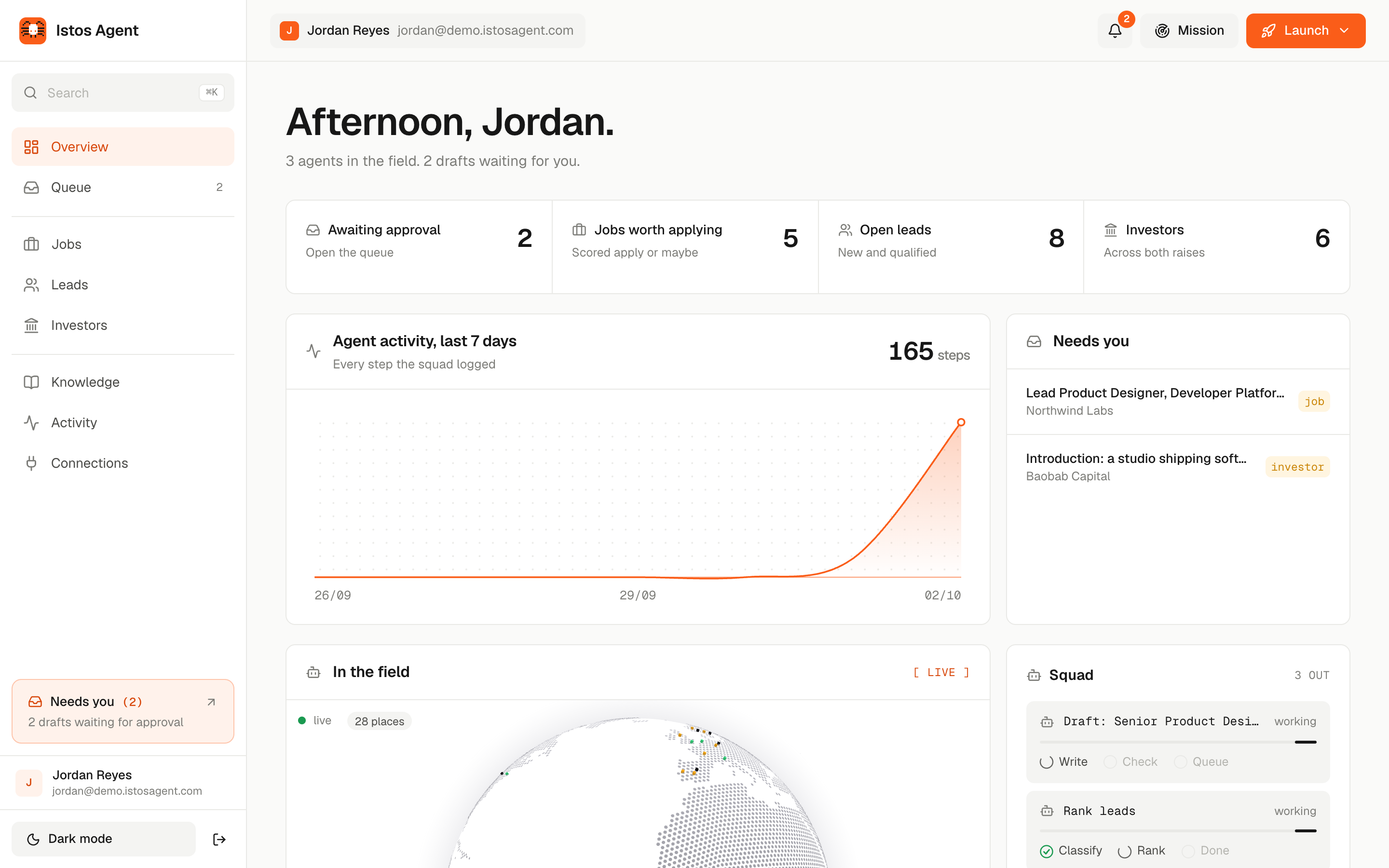This screenshot has height=868, width=1389.
Task: Click the robot icon beside Squad
Action: pyautogui.click(x=1034, y=675)
